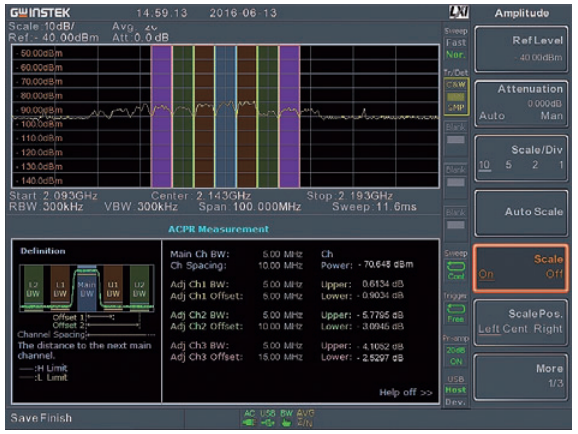
Task: Click the time 14.59.13
Action: click(x=161, y=13)
